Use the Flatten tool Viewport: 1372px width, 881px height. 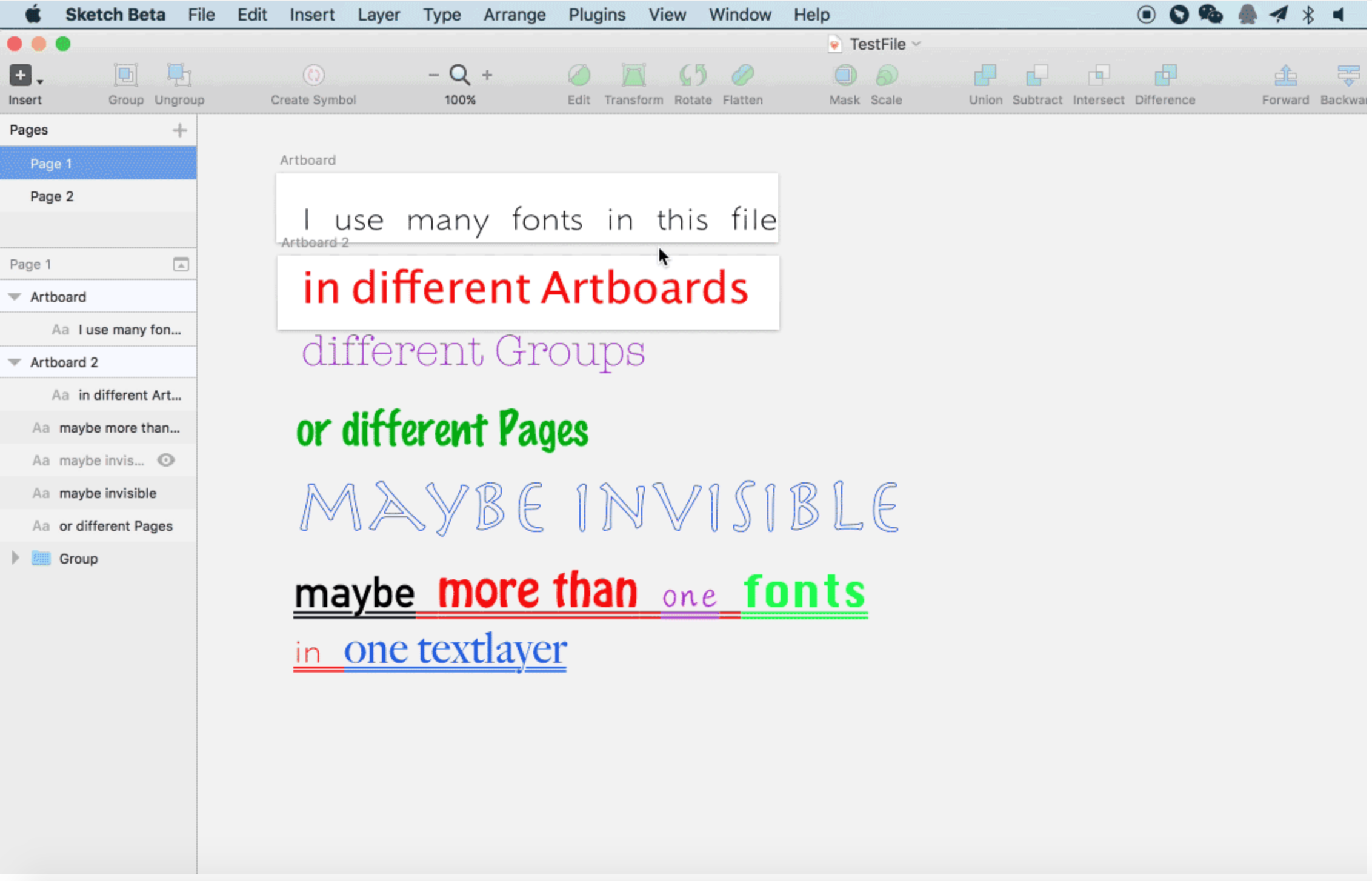coord(743,76)
